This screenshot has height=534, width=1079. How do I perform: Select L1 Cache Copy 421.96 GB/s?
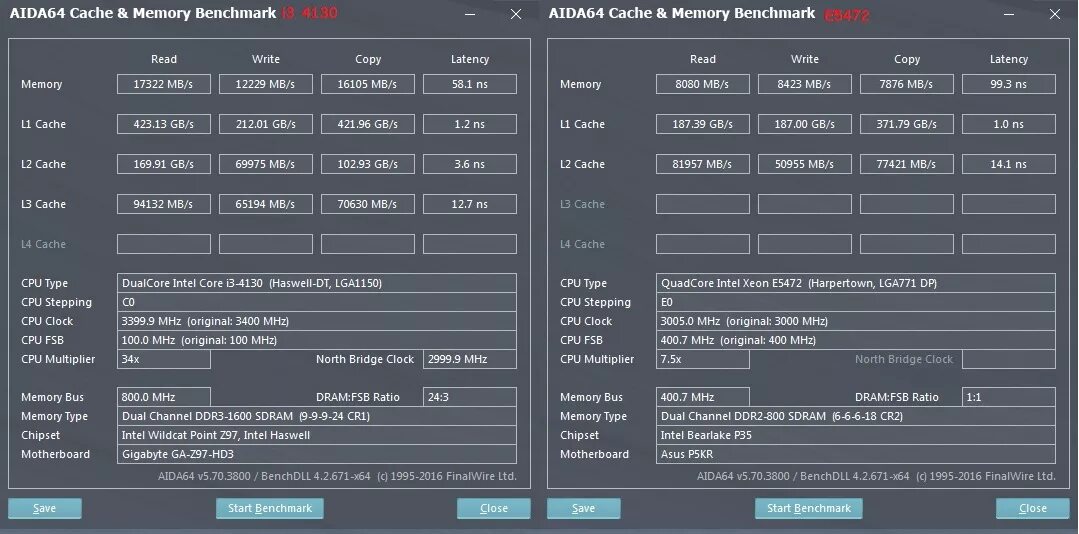(367, 124)
